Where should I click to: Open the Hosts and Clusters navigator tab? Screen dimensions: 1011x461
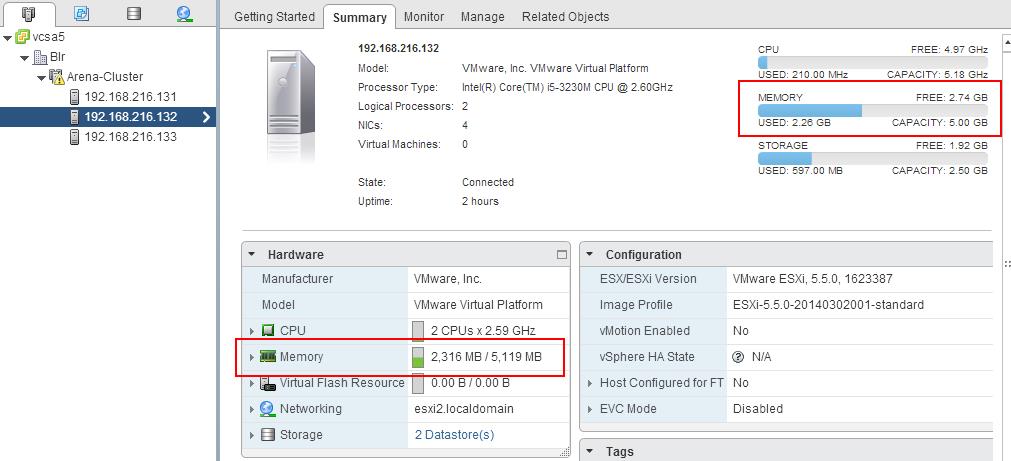28,13
